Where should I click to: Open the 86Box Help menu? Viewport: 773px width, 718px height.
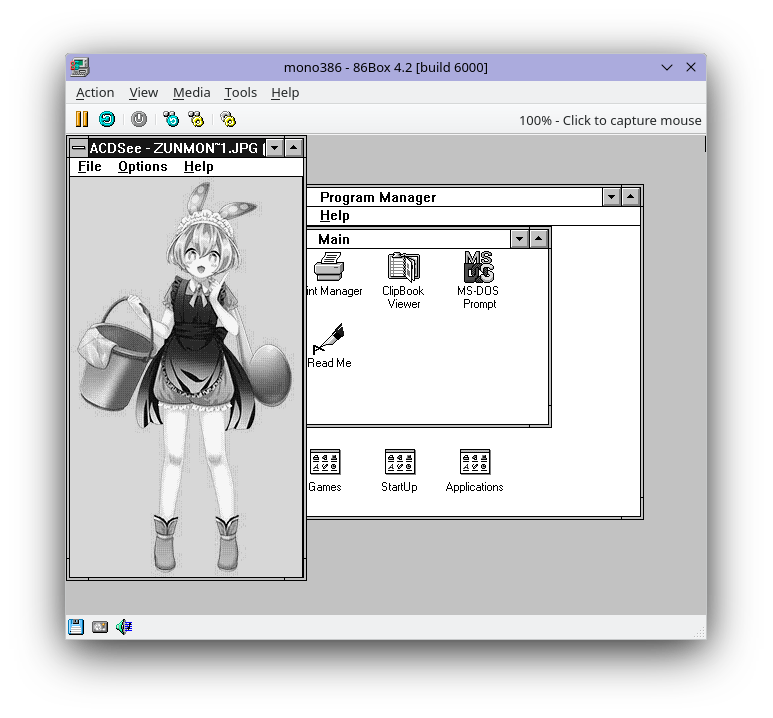coord(285,93)
